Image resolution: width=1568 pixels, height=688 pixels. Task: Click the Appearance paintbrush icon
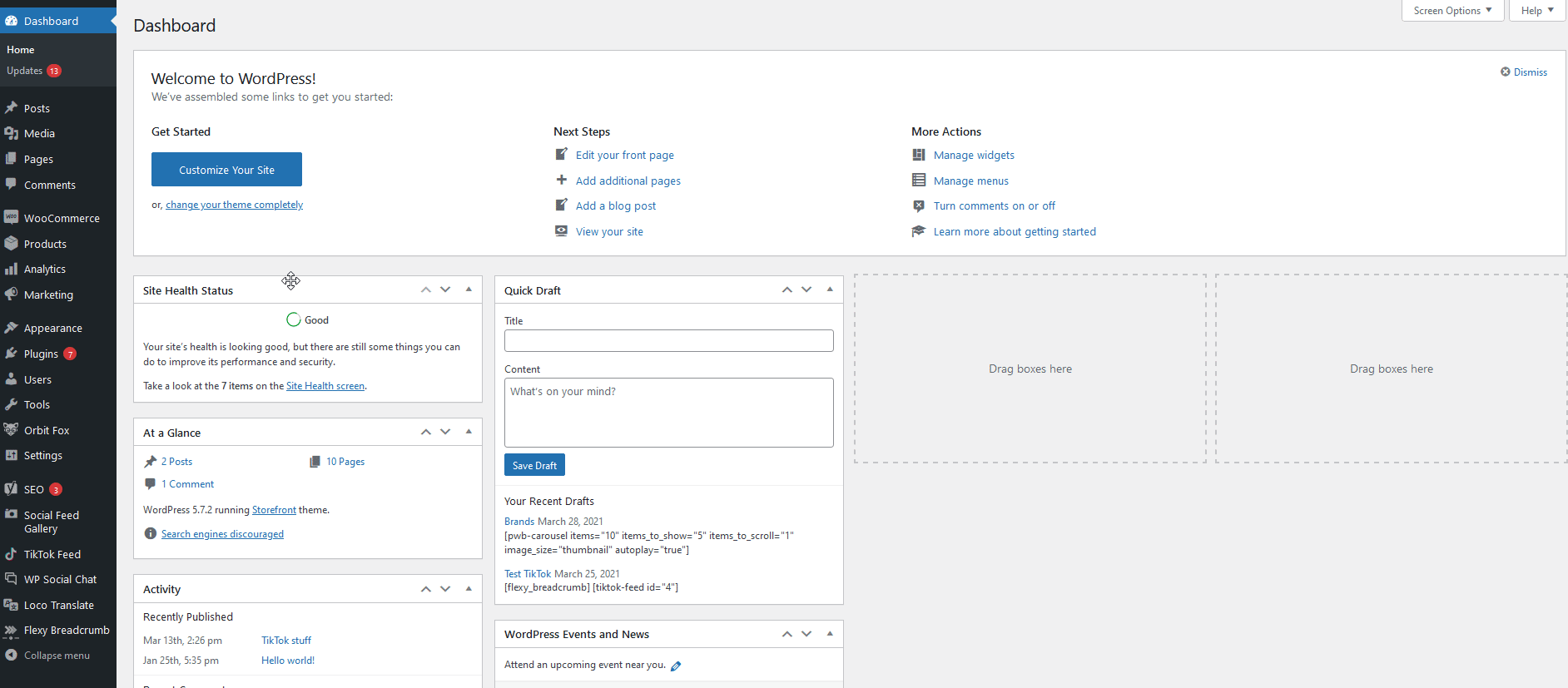(11, 328)
